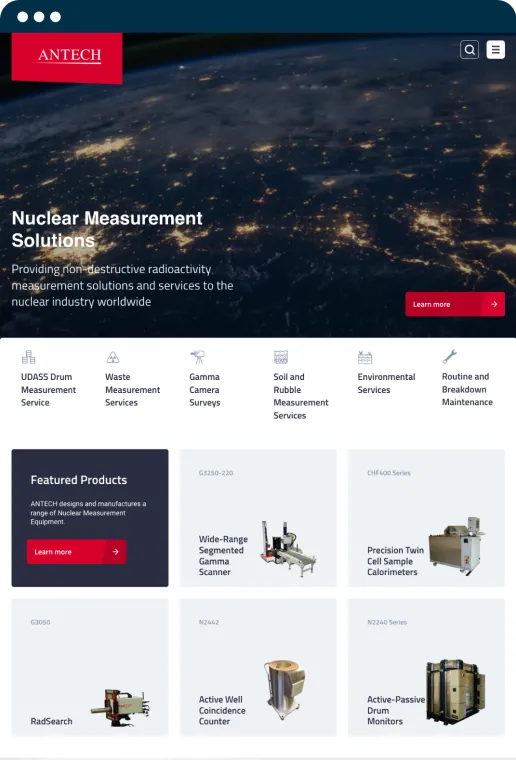Click the Soil and Rubble icon
This screenshot has height=760, width=516.
281,357
